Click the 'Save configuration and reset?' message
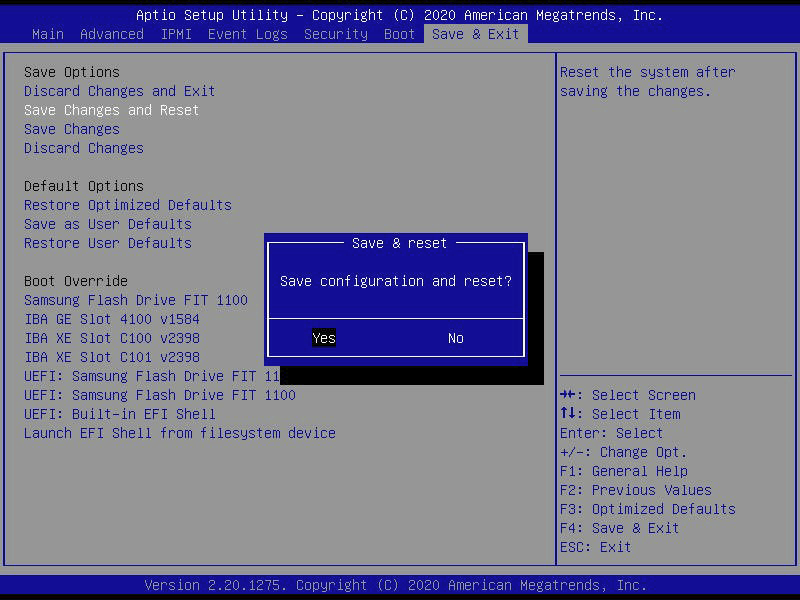Screen dimensions: 800x600 pyautogui.click(x=395, y=281)
